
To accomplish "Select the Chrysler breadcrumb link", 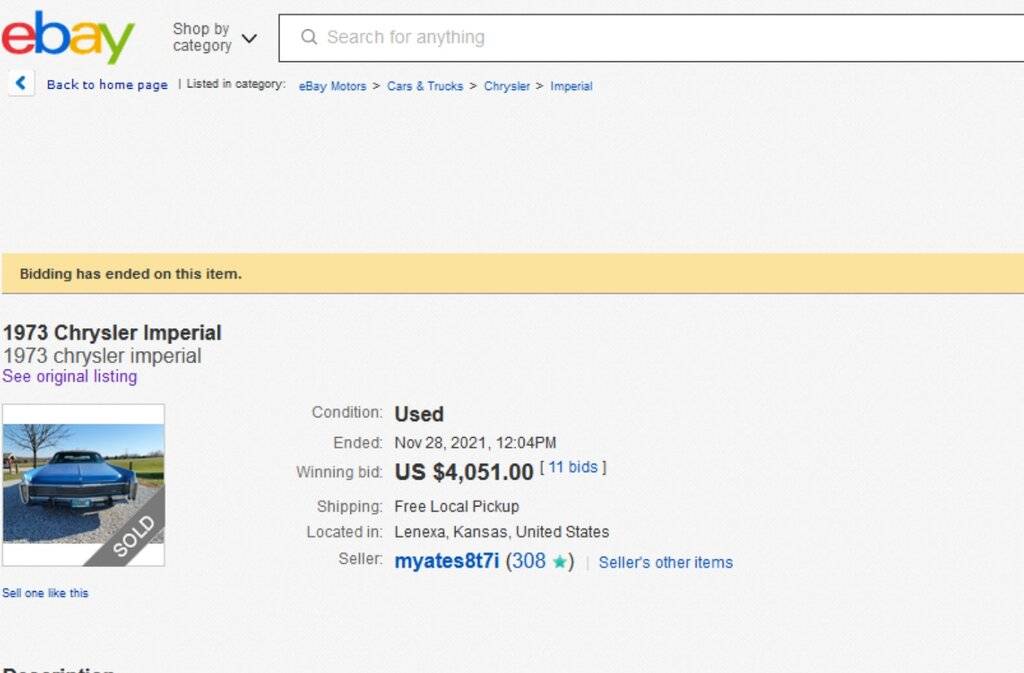I will click(507, 86).
